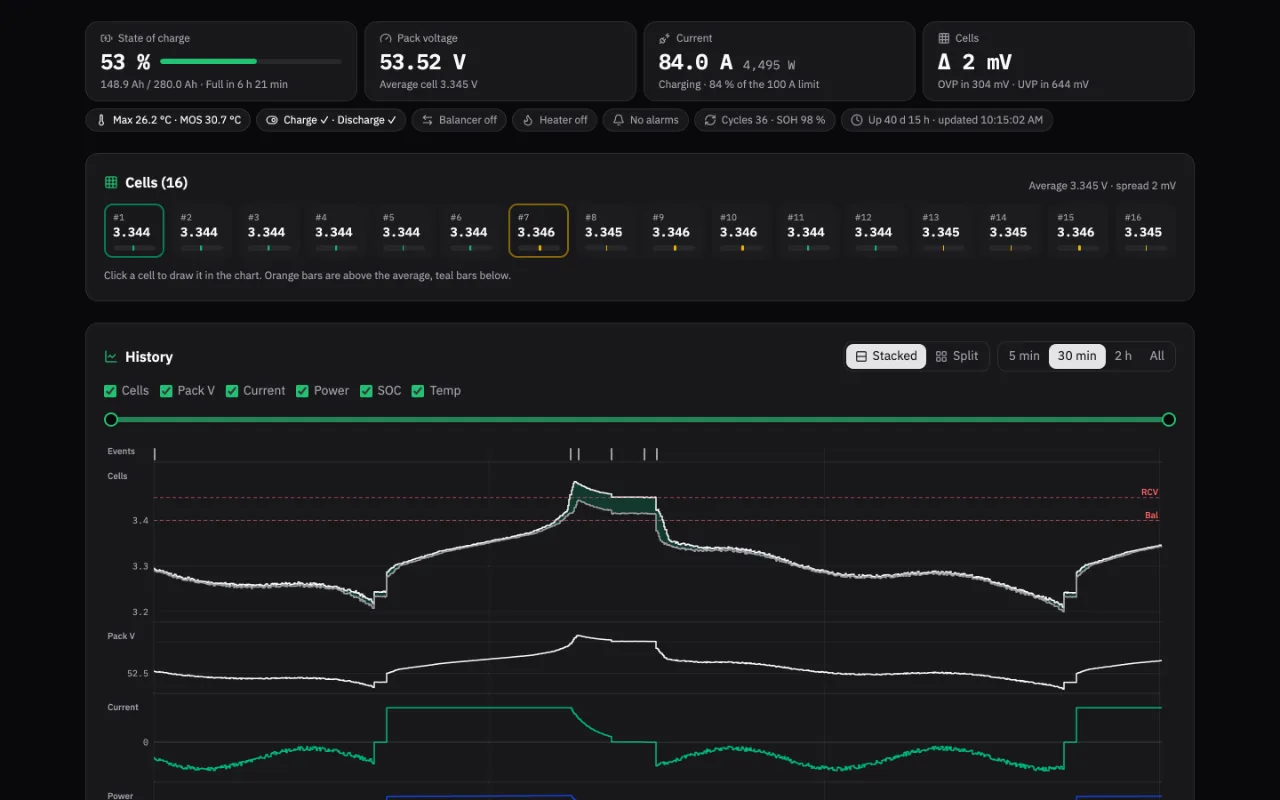Image resolution: width=1280 pixels, height=800 pixels.
Task: Click the 84.0 A current reading
Action: [695, 62]
